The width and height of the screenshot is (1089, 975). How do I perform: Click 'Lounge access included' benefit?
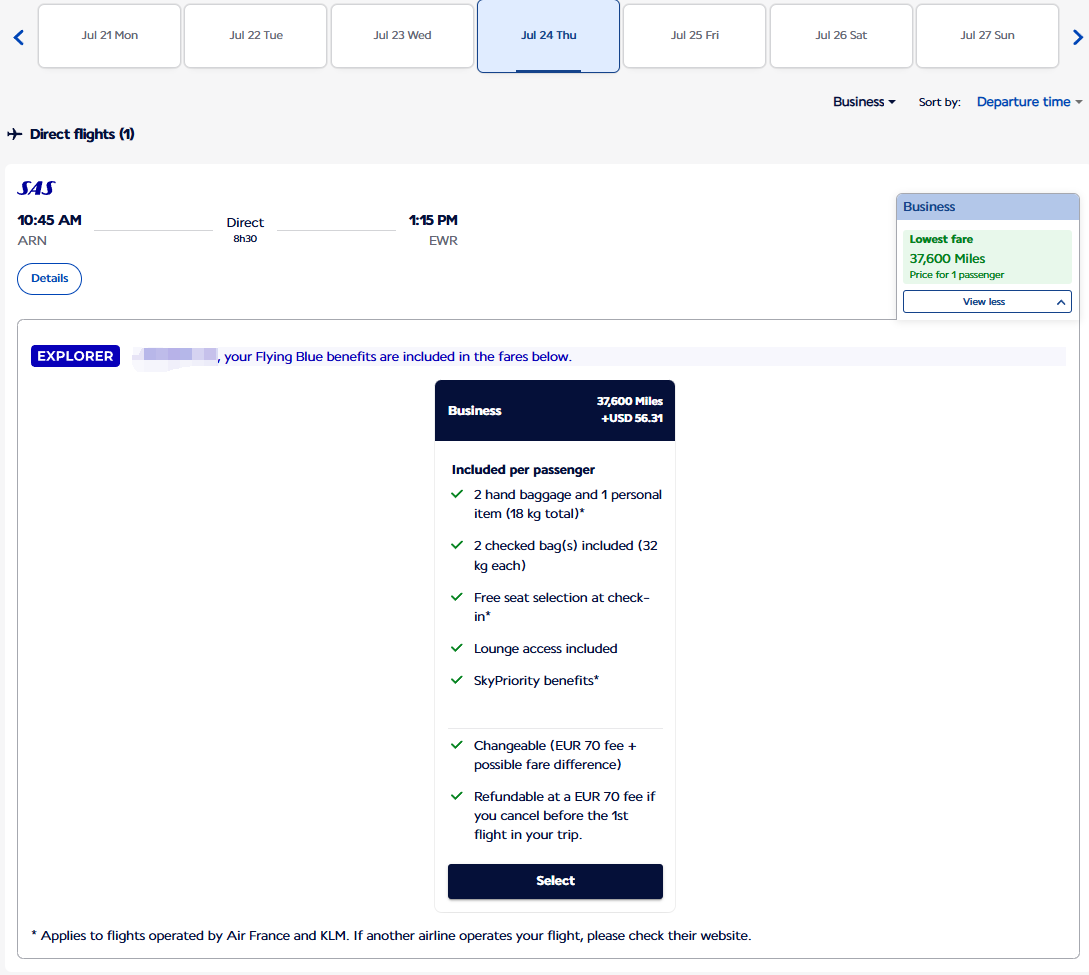coord(545,649)
